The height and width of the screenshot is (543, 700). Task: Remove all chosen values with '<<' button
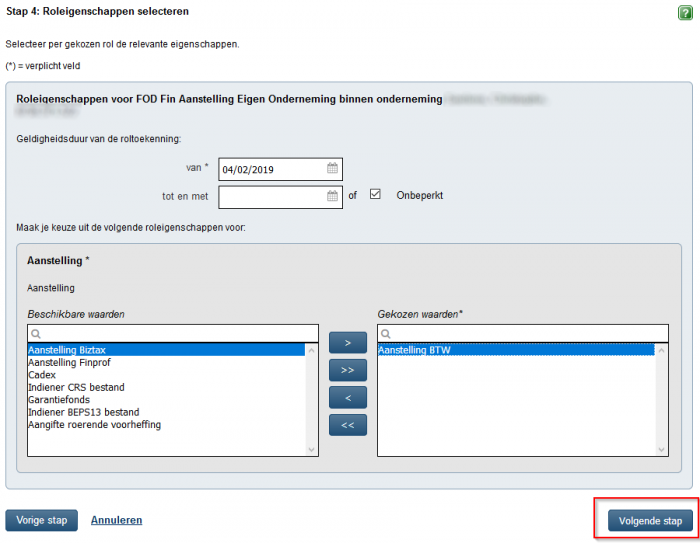pyautogui.click(x=347, y=424)
